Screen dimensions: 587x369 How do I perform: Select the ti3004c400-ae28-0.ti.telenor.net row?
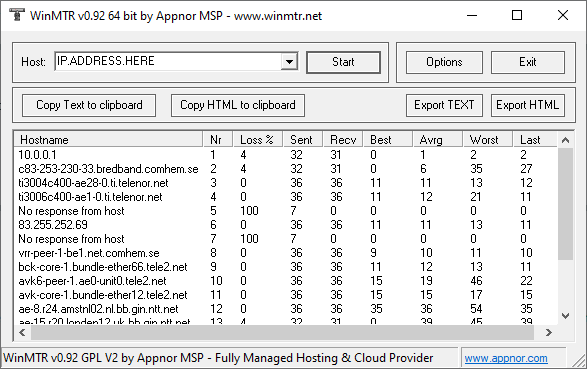coord(286,183)
